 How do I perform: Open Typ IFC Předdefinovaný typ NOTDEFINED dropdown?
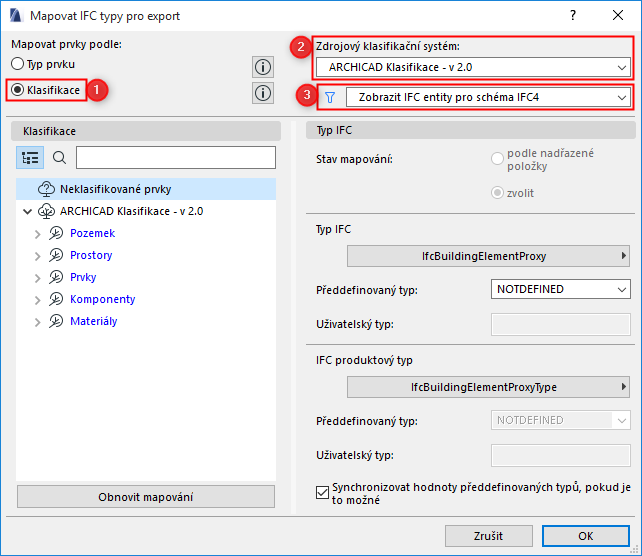[561, 289]
